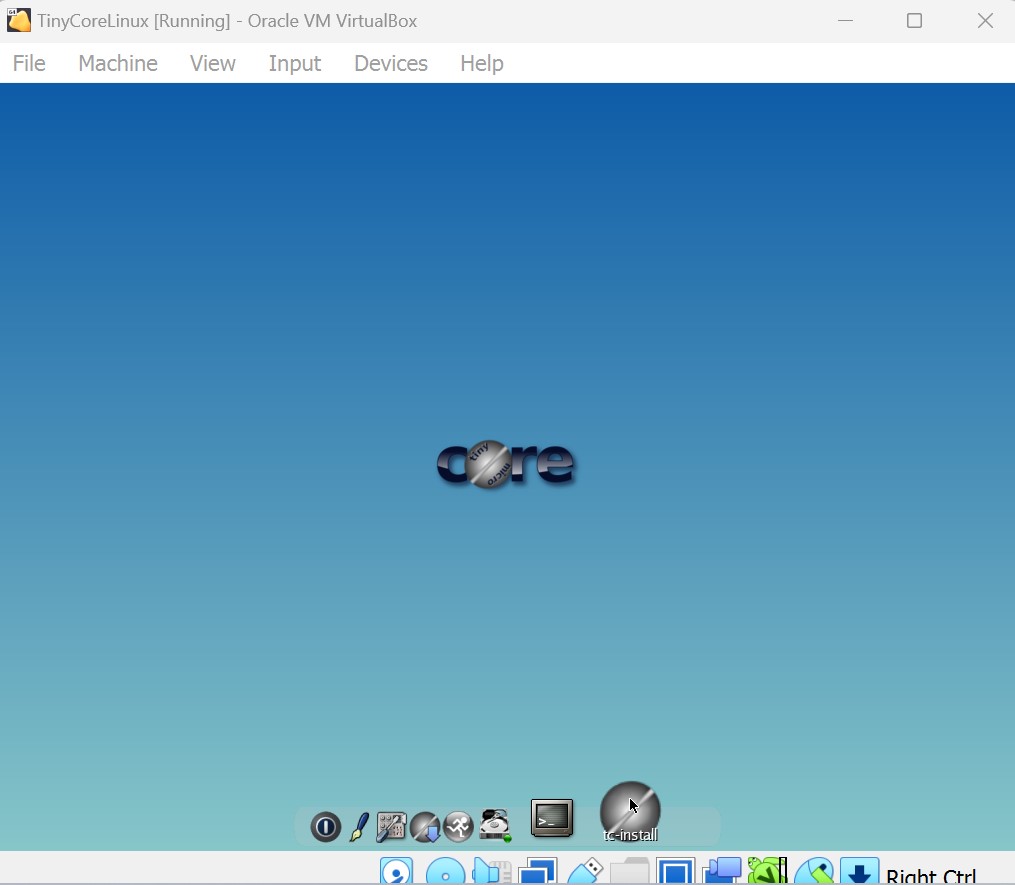Viewport: 1015px width, 885px height.
Task: Click the keyboard capture arrow status icon
Action: [860, 871]
